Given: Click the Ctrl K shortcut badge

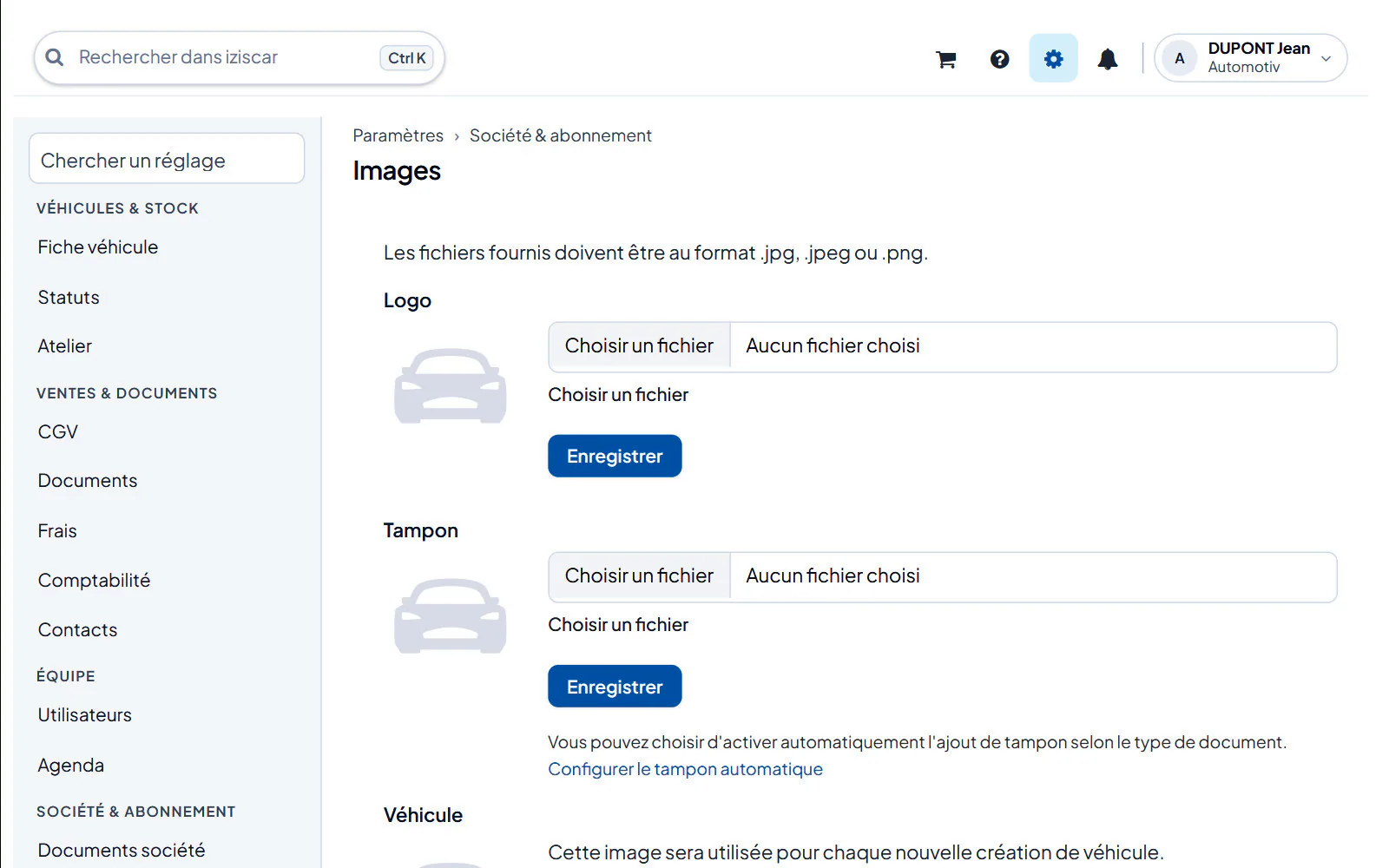Looking at the screenshot, I should (406, 58).
